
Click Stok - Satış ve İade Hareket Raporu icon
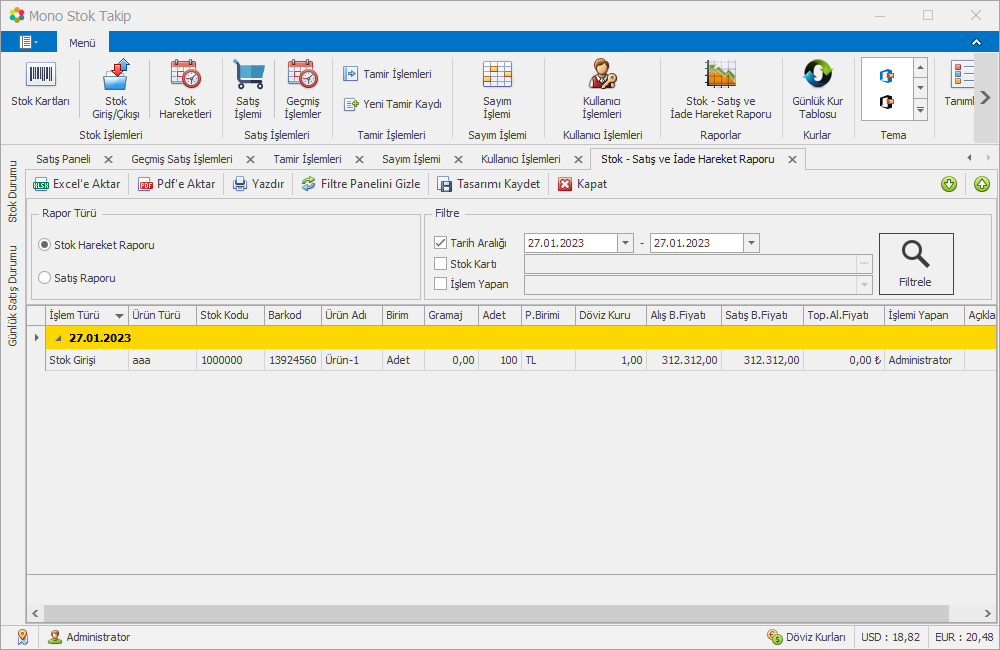720,76
